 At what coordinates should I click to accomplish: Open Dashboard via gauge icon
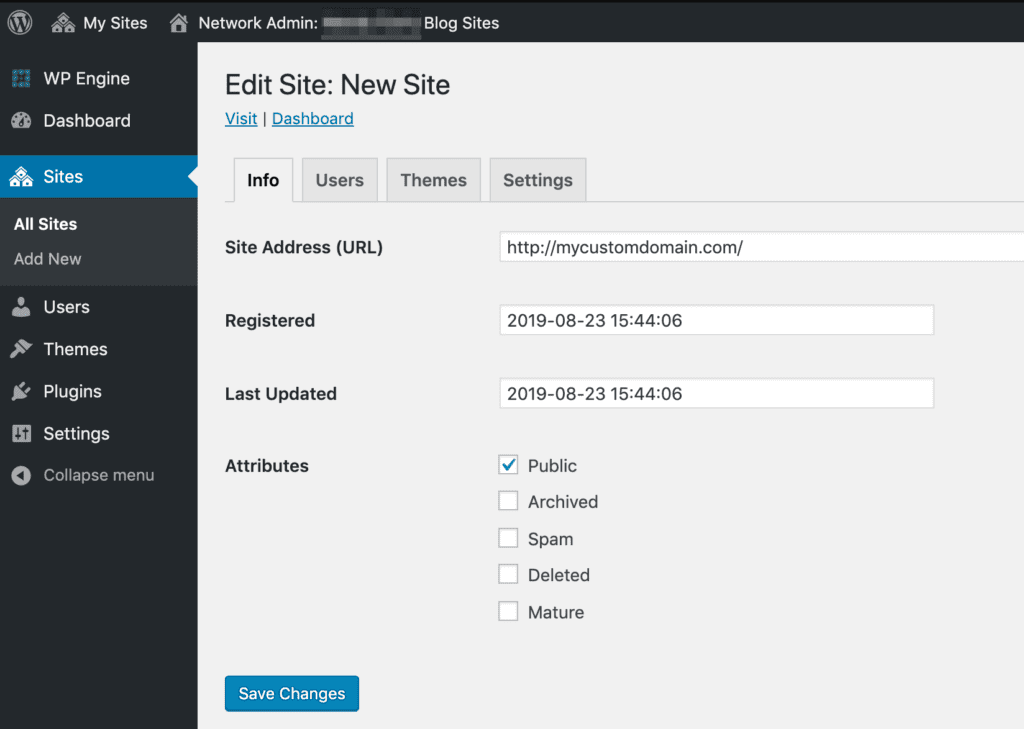tap(21, 121)
